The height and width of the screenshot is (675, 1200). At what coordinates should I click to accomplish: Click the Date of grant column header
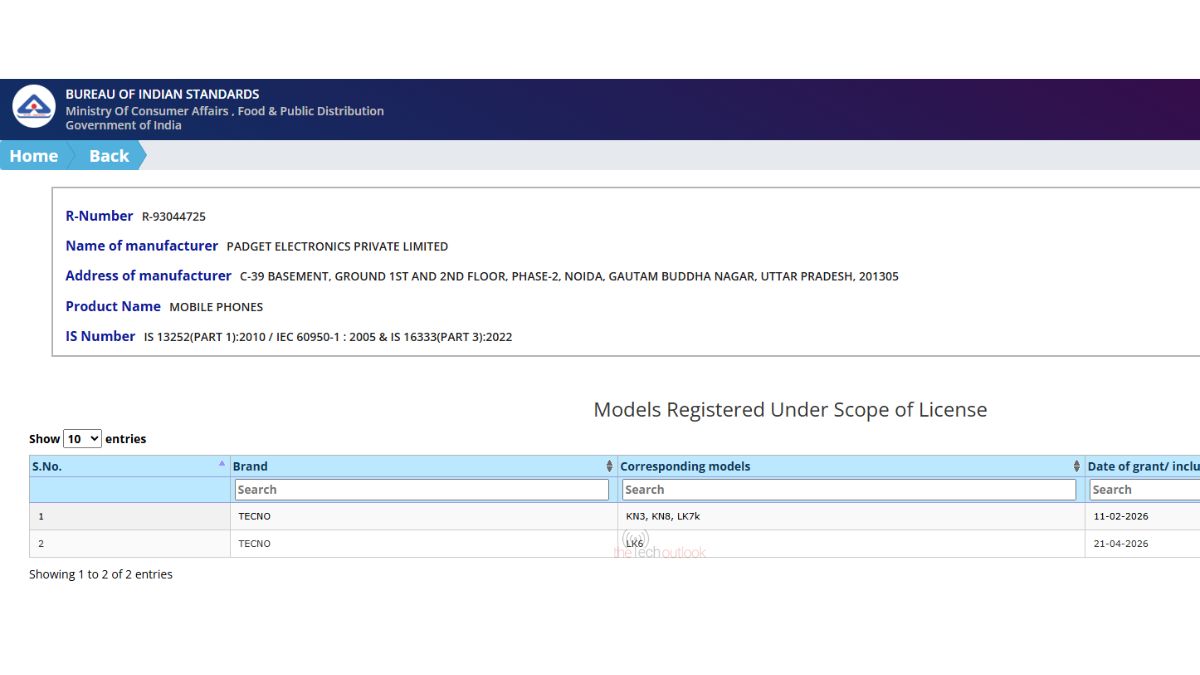coord(1143,466)
